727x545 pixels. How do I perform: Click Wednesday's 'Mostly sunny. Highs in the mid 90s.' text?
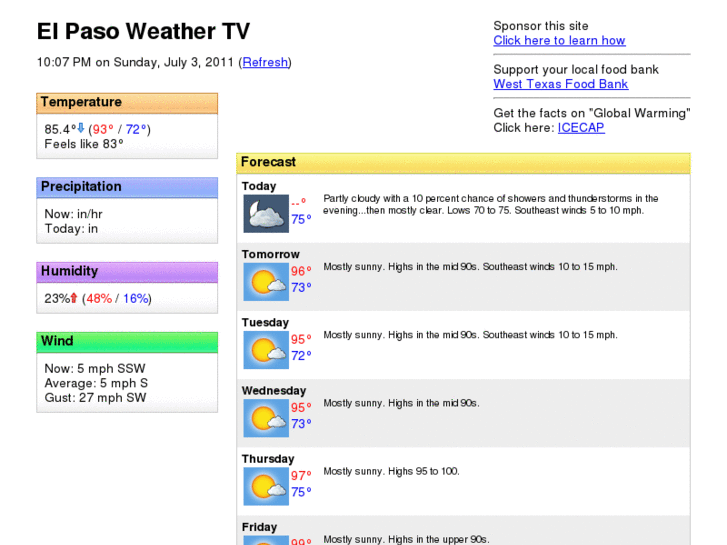pos(401,403)
